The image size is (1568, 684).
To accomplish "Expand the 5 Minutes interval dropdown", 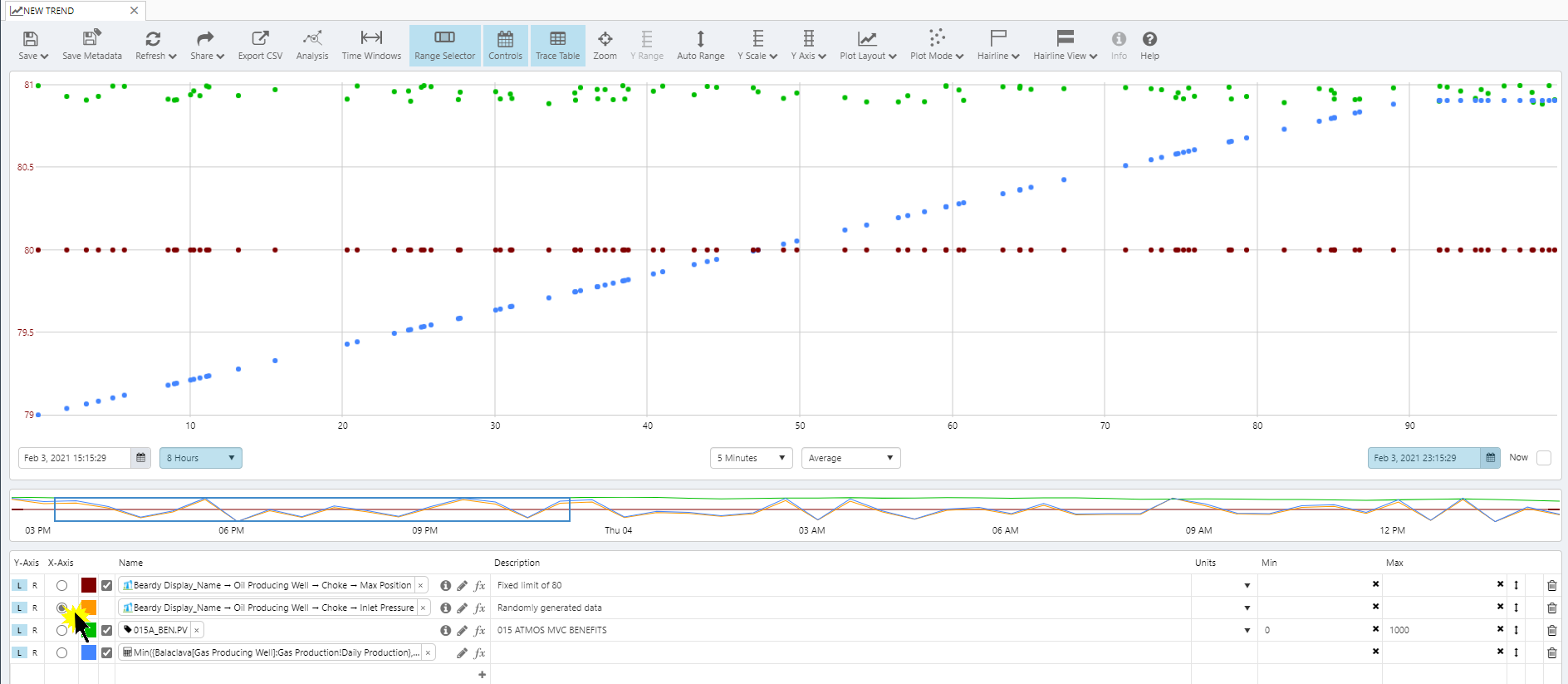I will pos(751,458).
